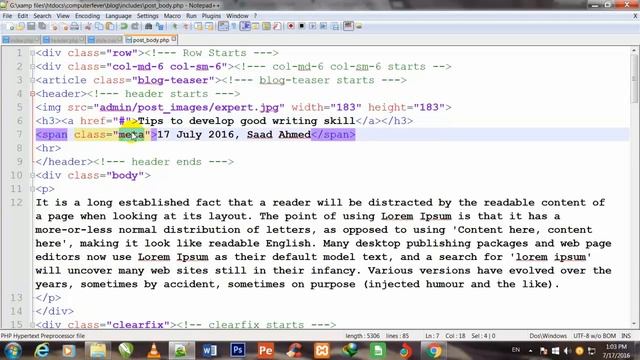Image resolution: width=640 pixels, height=360 pixels.
Task: Select the post_body.php tab
Action: (x=150, y=40)
